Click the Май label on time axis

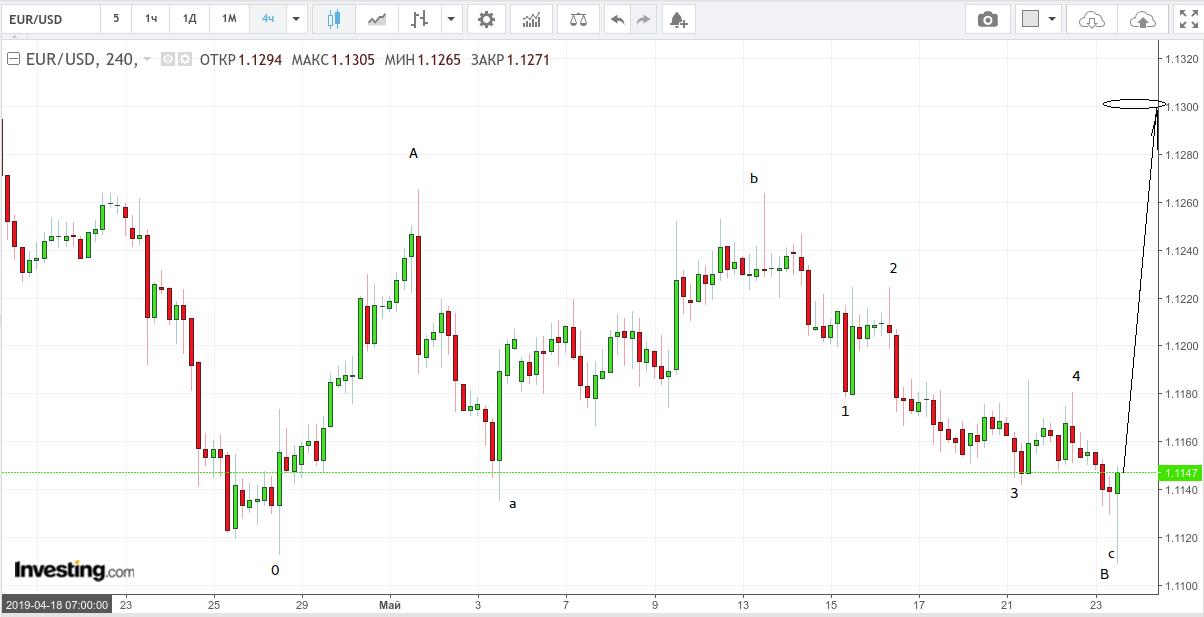pyautogui.click(x=390, y=605)
